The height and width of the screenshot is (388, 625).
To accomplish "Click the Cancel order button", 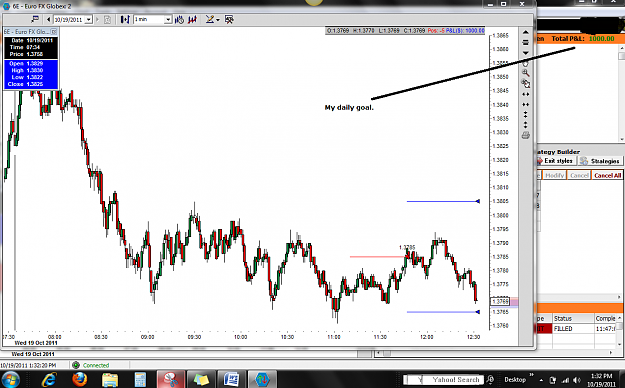I will point(579,175).
